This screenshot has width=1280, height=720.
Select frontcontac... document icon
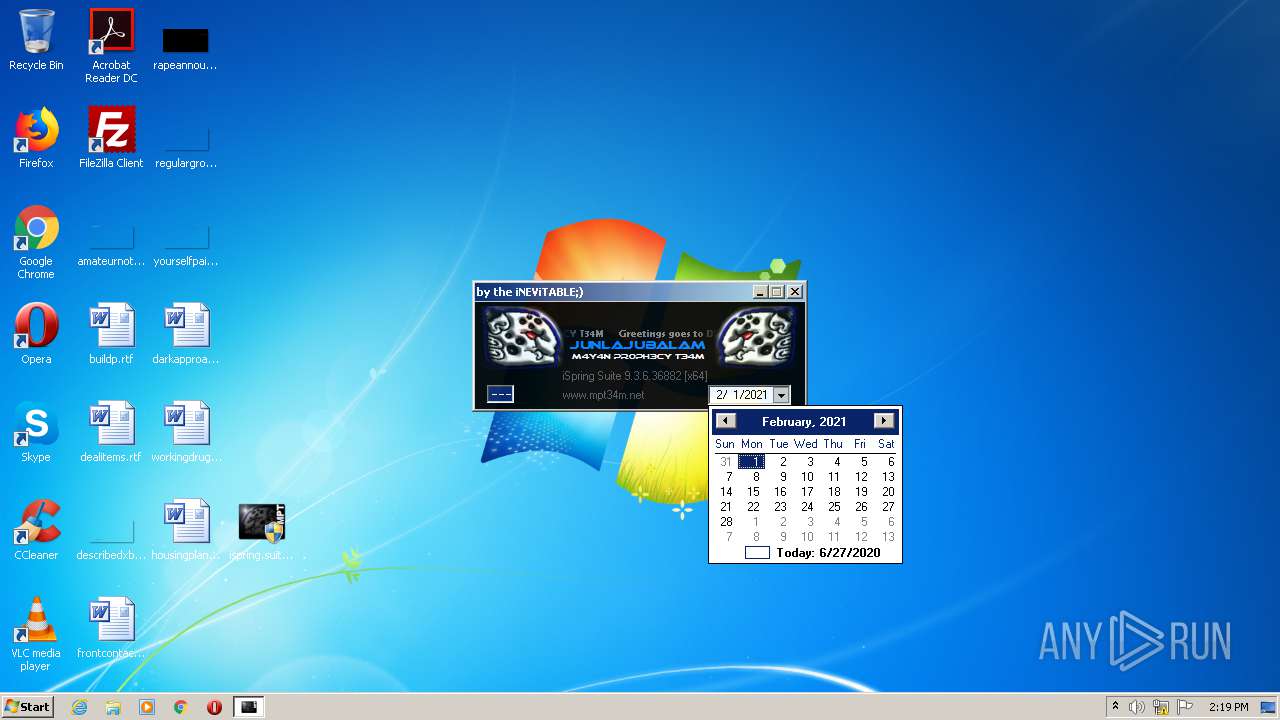point(111,628)
